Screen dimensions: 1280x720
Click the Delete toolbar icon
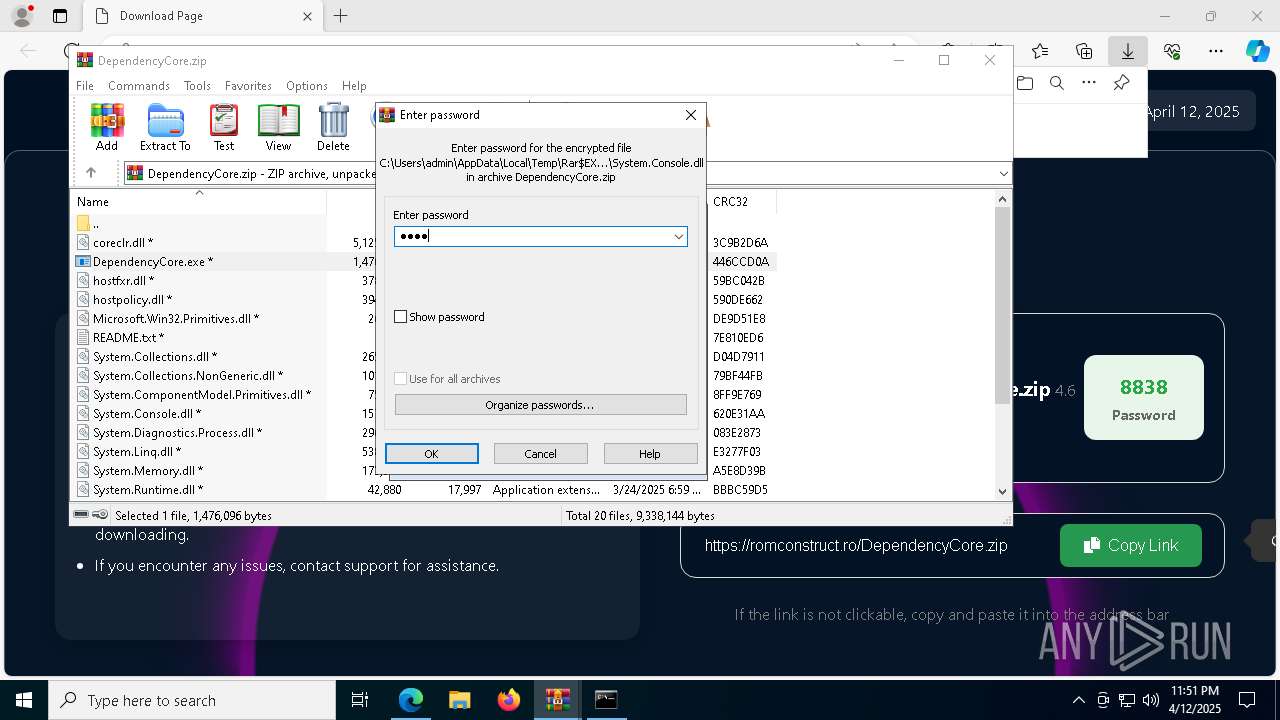[x=333, y=126]
